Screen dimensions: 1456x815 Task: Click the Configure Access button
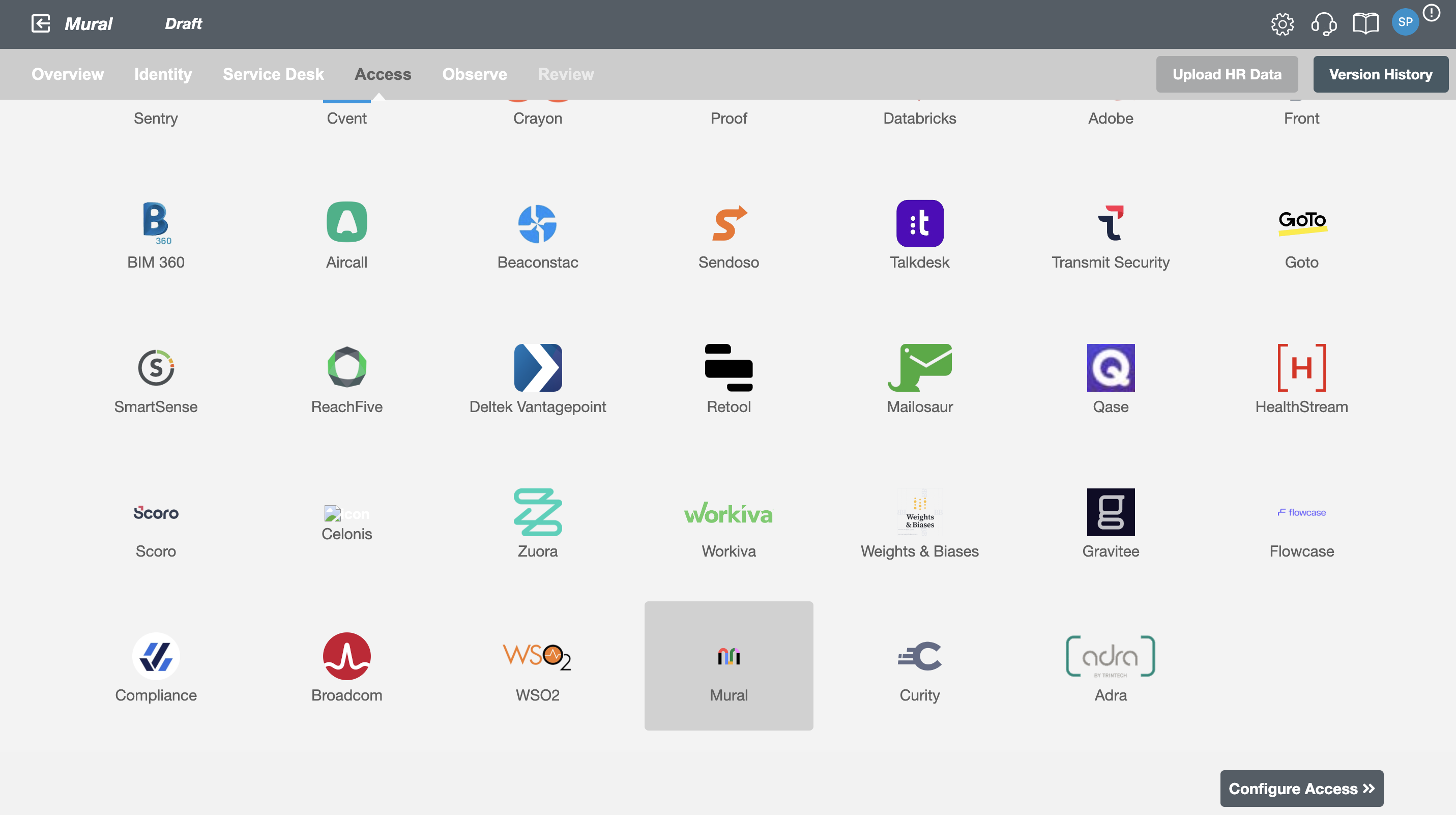(1301, 789)
